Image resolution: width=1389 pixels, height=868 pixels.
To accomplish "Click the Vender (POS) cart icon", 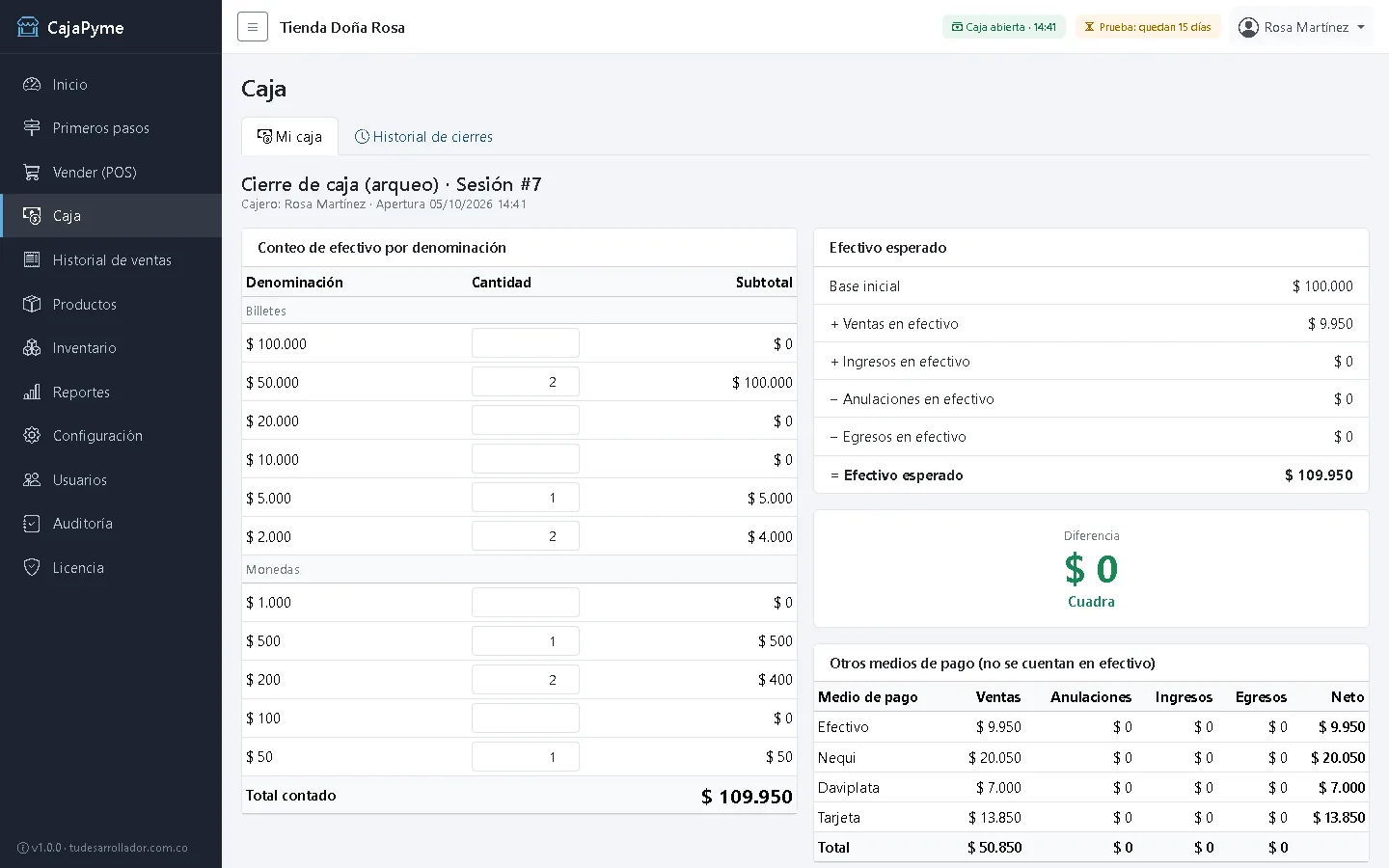I will tap(32, 172).
